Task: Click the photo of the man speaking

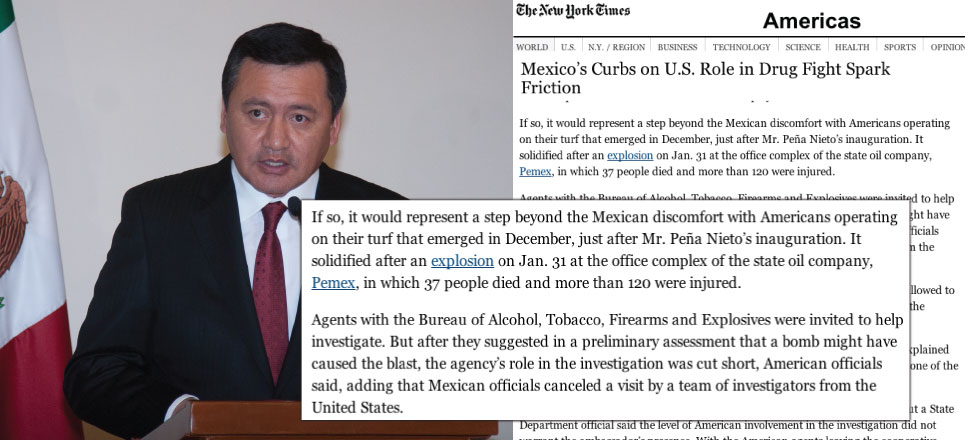Action: [256, 220]
